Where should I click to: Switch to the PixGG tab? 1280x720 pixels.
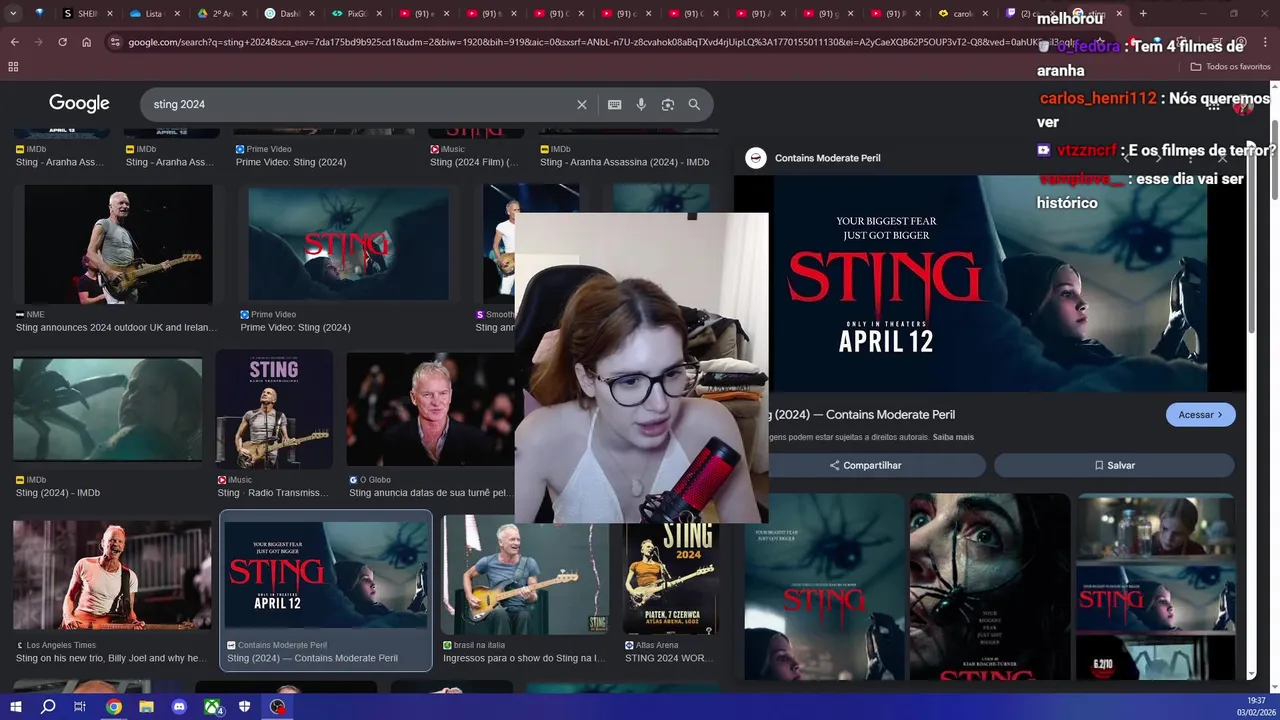(x=355, y=14)
